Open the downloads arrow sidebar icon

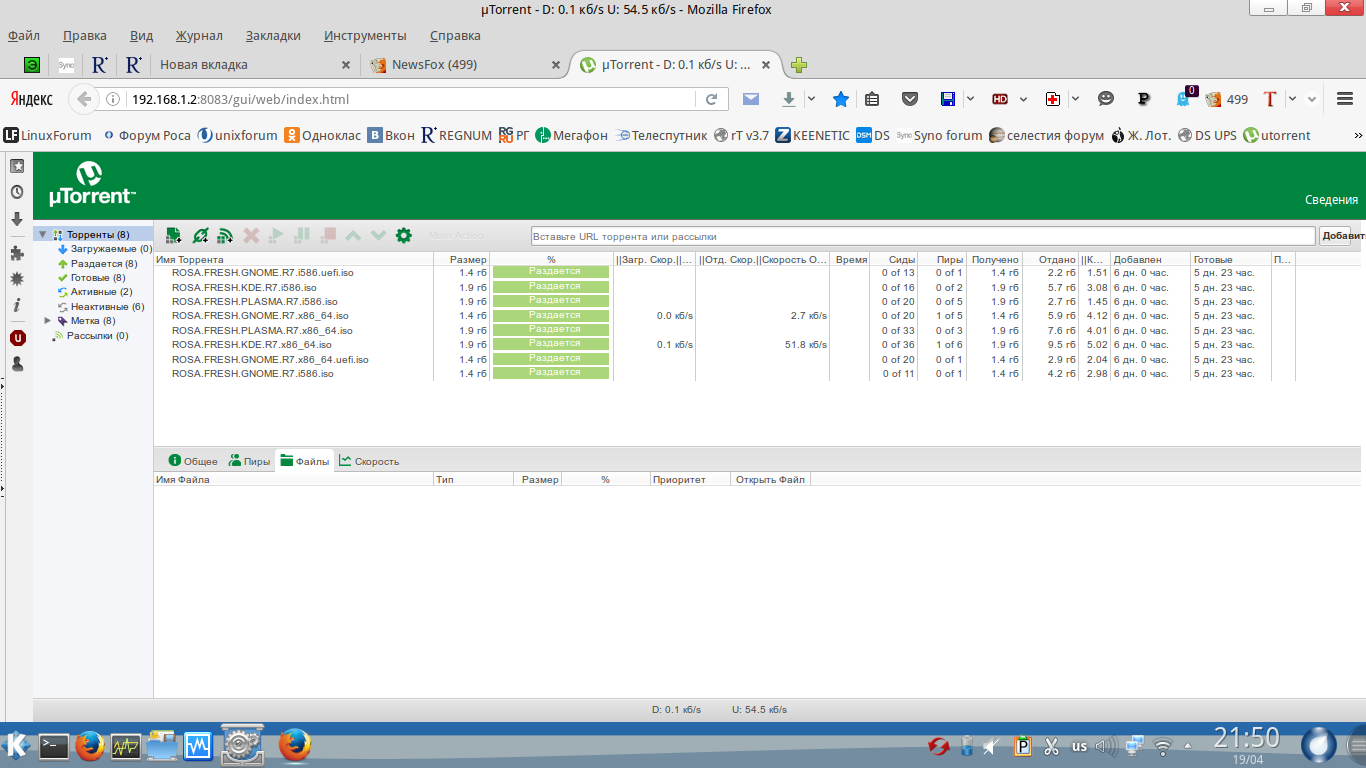click(17, 219)
